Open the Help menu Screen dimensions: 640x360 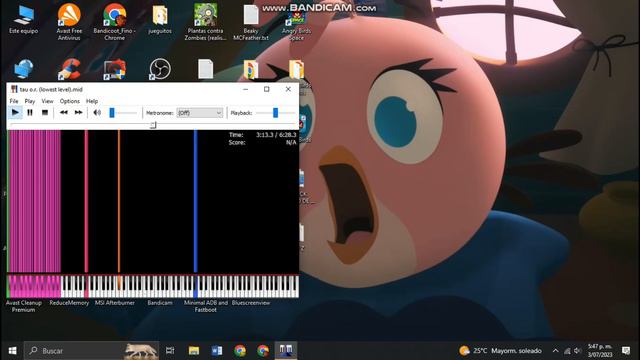(92, 101)
